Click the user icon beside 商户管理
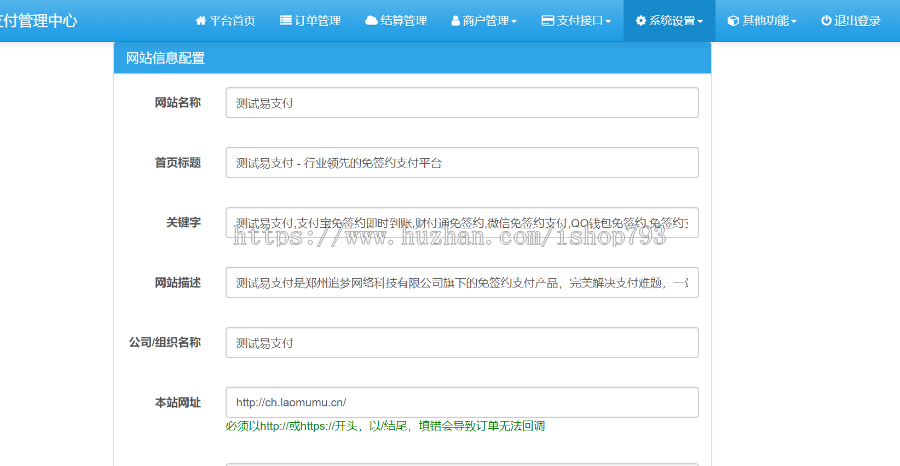This screenshot has height=466, width=900. tap(456, 21)
